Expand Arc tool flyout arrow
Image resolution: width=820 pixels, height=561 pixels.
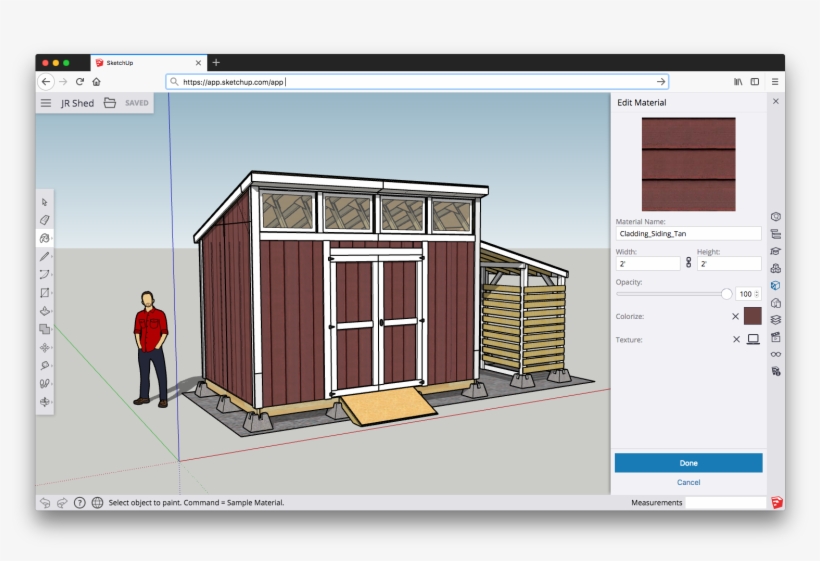[51, 274]
